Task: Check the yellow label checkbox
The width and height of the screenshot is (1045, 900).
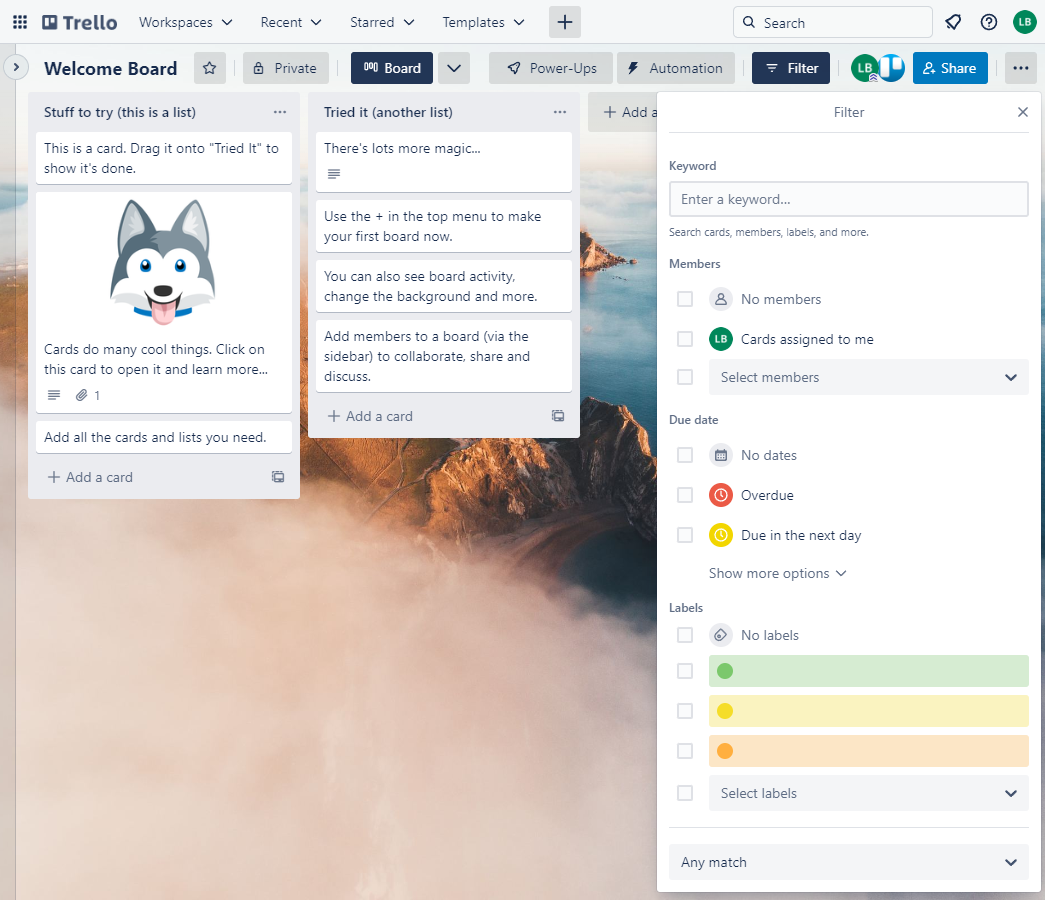Action: (x=684, y=711)
